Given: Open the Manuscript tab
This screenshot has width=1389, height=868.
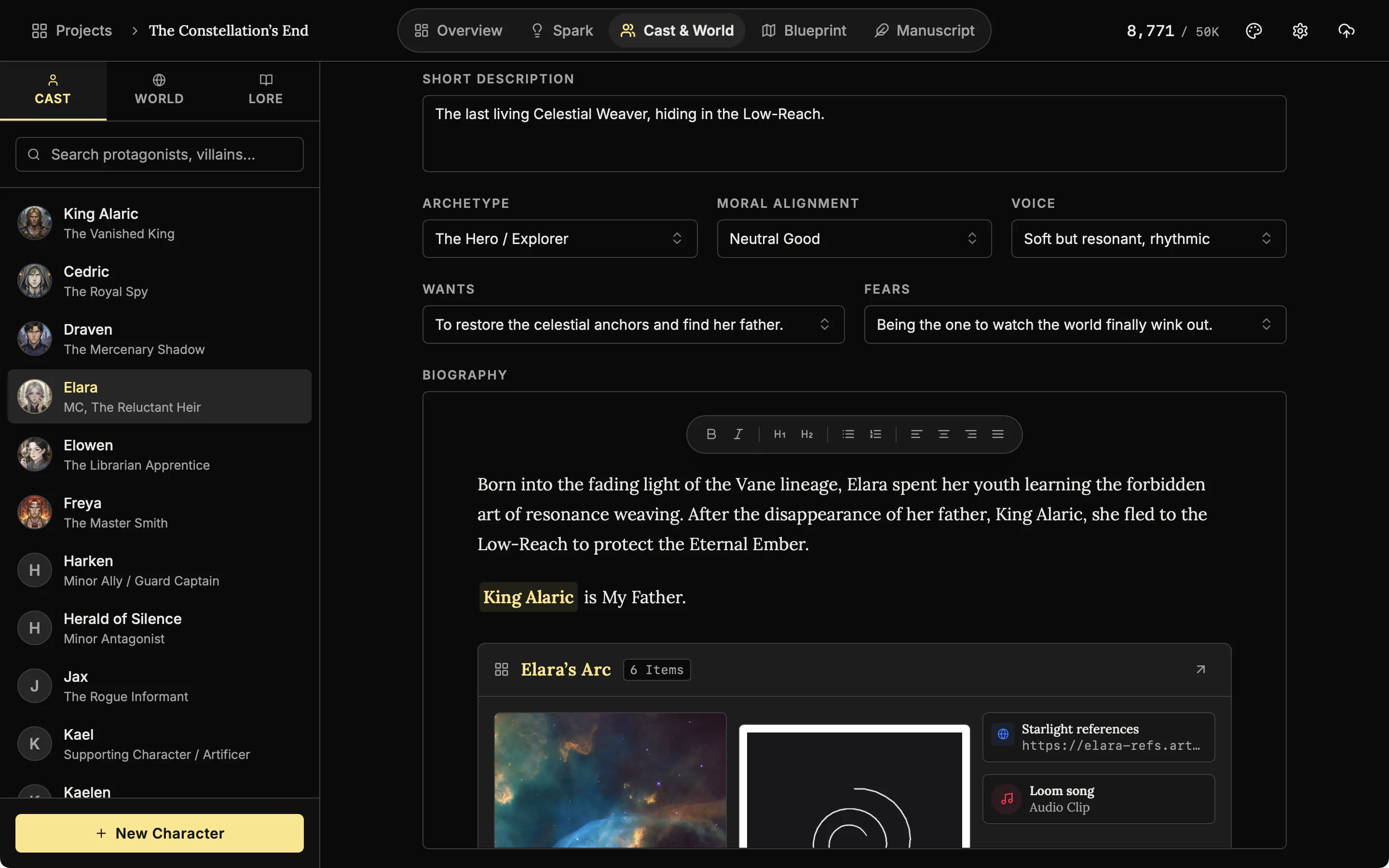Looking at the screenshot, I should click(x=924, y=30).
